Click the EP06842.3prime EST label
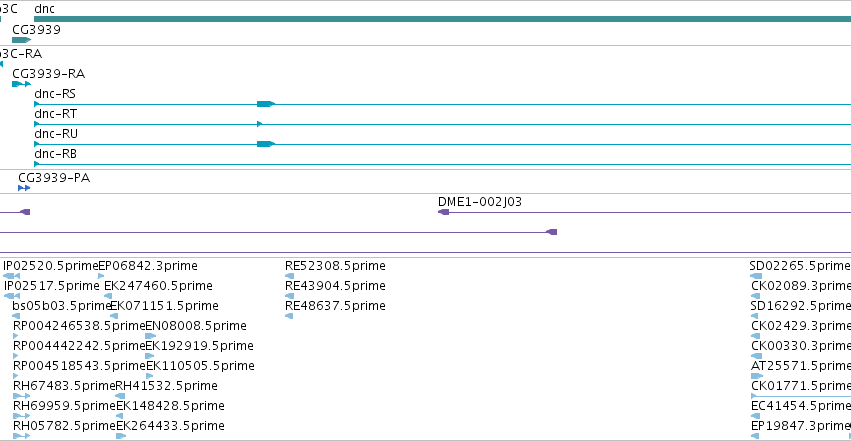This screenshot has width=851, height=441. tap(148, 266)
